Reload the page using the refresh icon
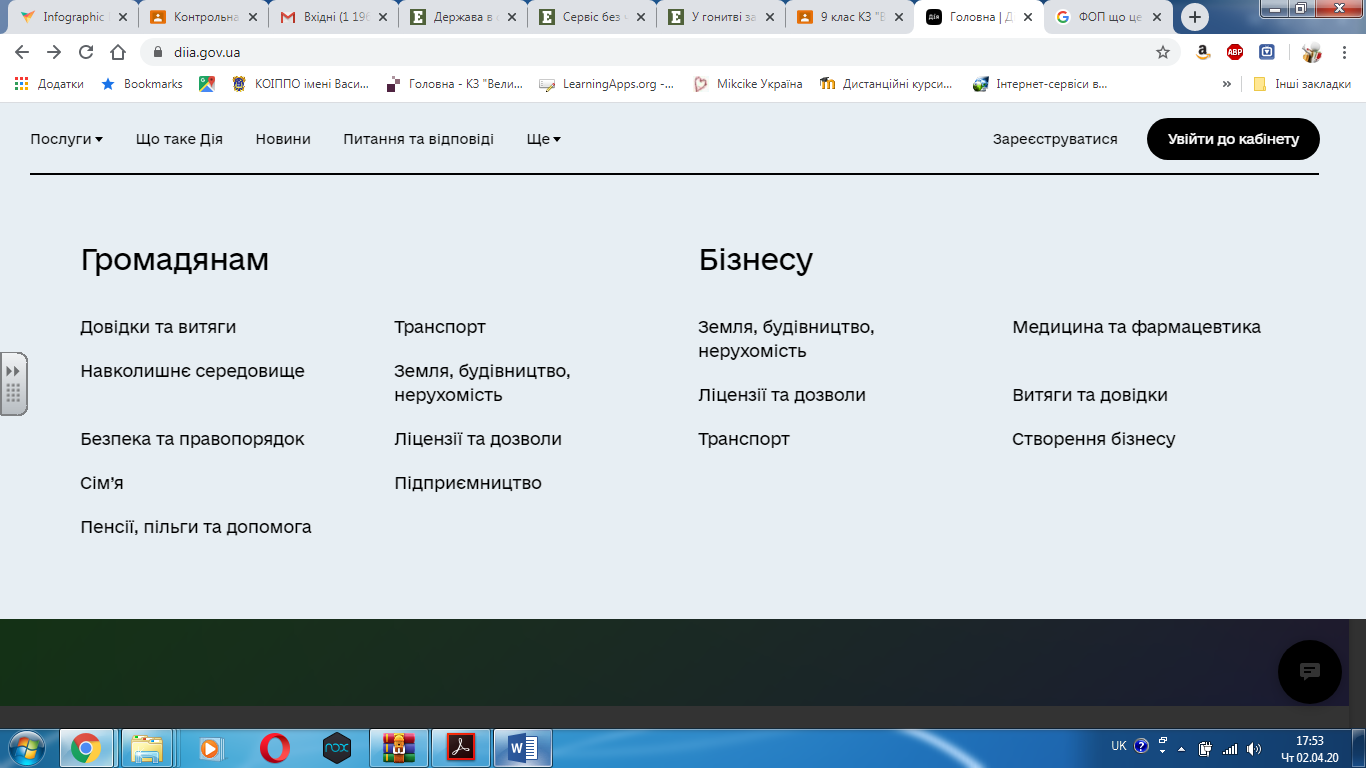The image size is (1366, 768). tap(86, 52)
